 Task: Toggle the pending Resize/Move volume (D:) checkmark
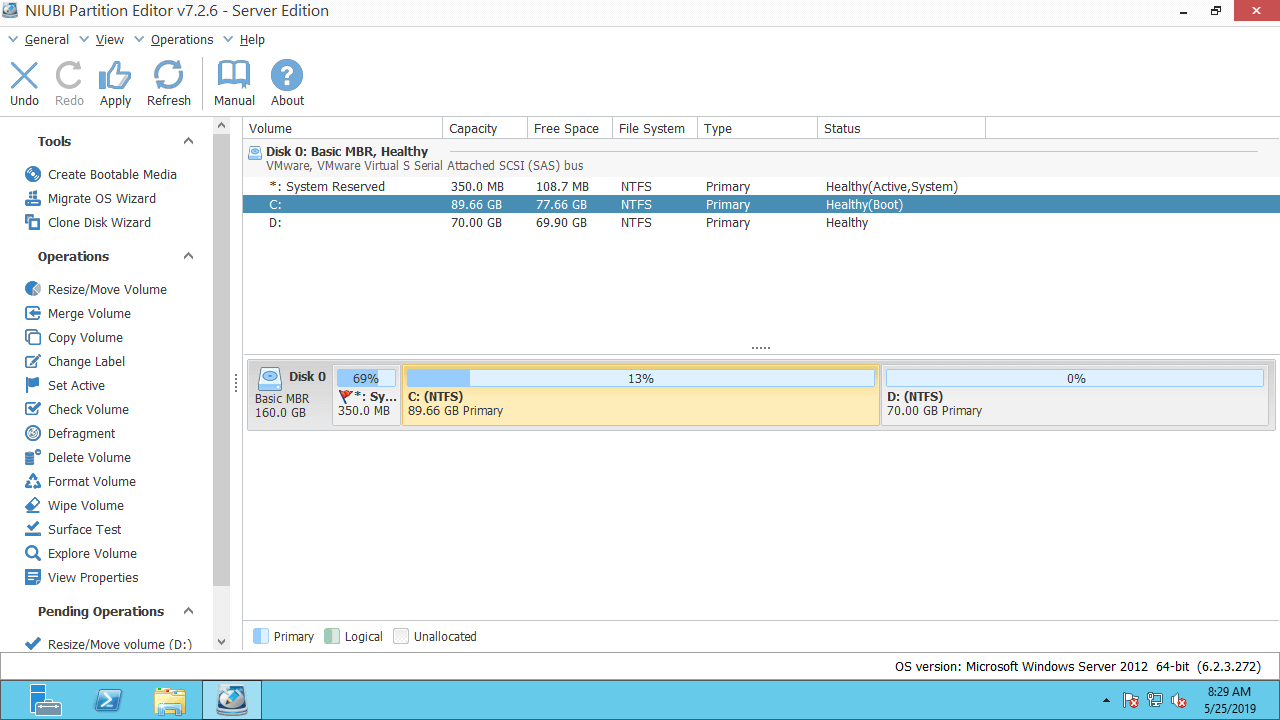pyautogui.click(x=33, y=644)
